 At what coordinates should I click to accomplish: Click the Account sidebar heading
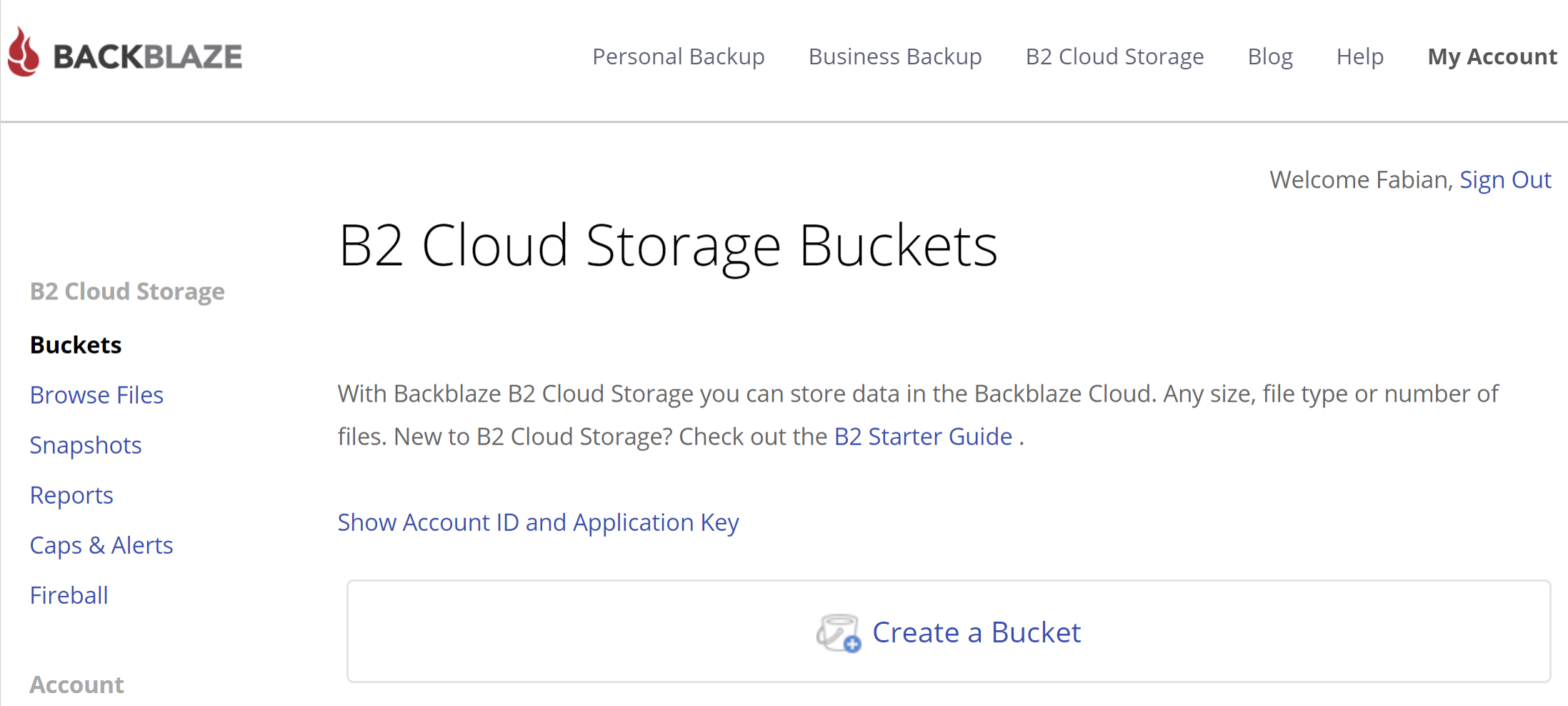point(76,685)
